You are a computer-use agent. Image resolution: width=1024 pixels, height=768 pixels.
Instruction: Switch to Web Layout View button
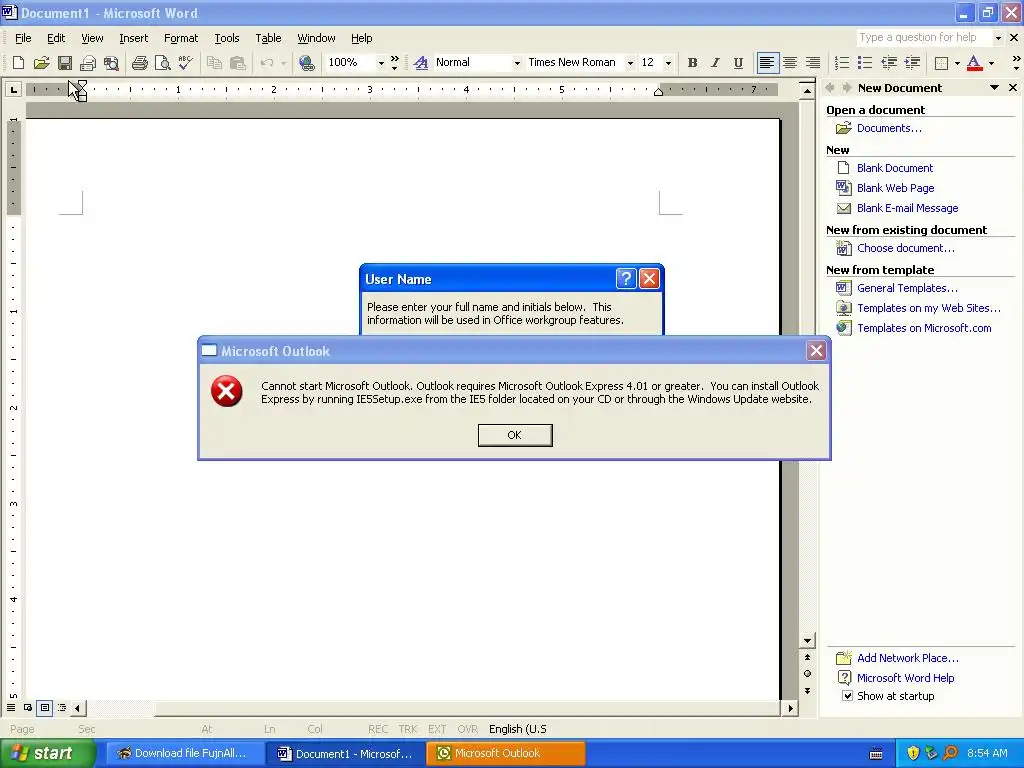coord(28,707)
